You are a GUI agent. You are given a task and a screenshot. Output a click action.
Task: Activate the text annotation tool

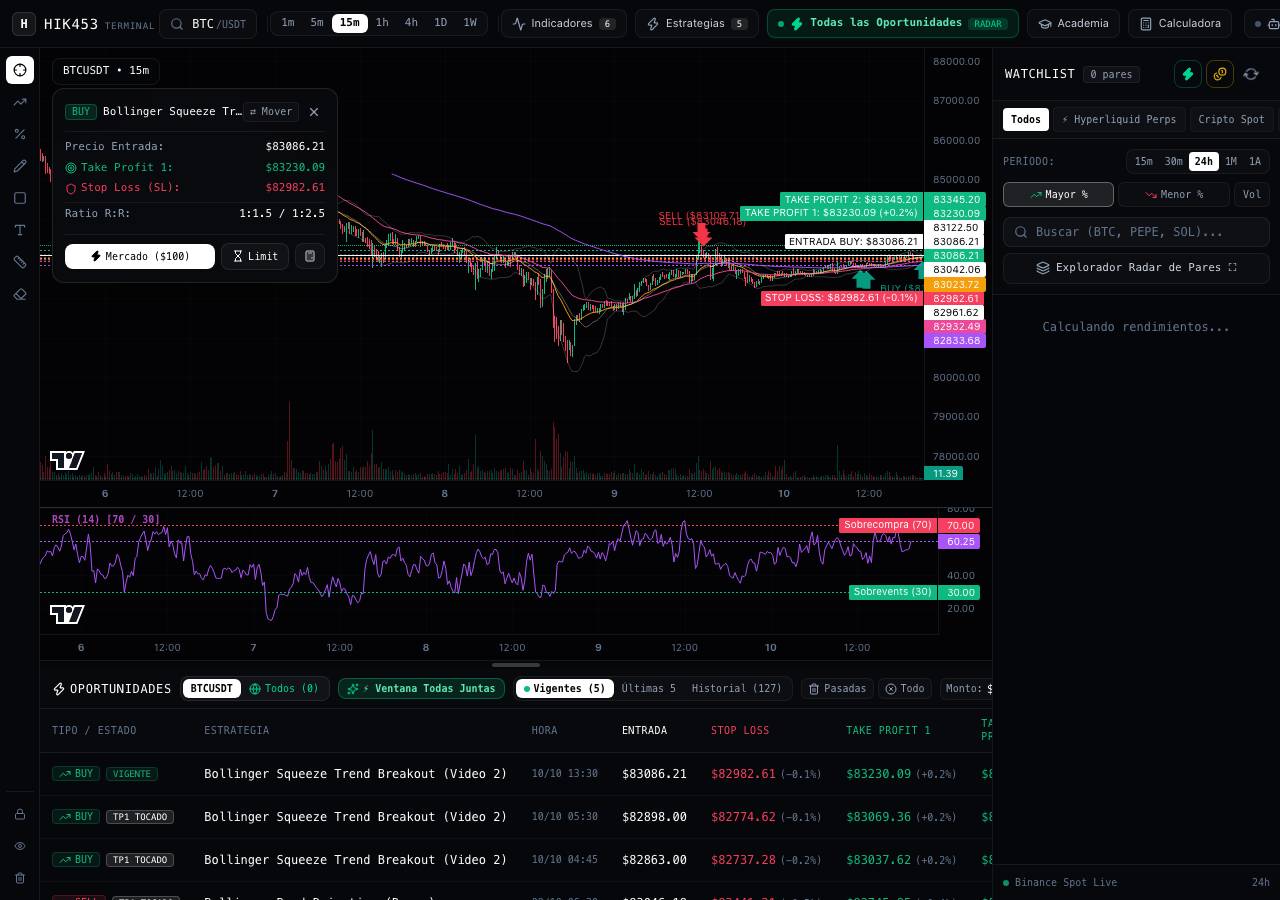[20, 230]
